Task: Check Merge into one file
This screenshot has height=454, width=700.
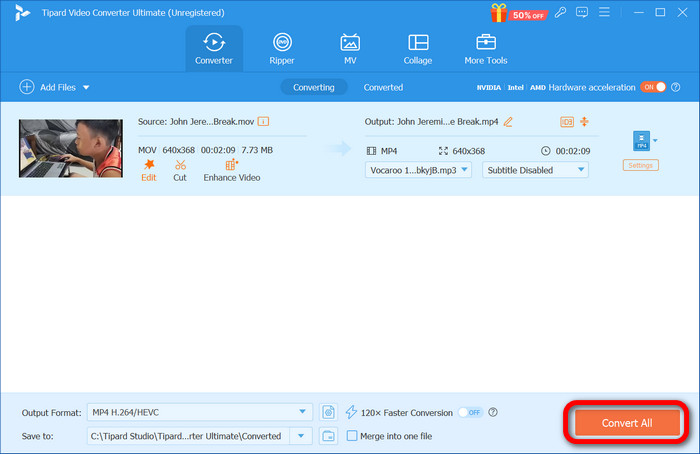Action: 352,436
